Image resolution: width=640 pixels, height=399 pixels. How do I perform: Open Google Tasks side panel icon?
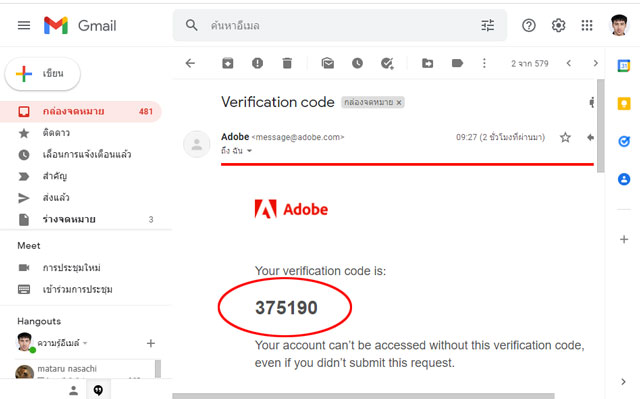(624, 141)
